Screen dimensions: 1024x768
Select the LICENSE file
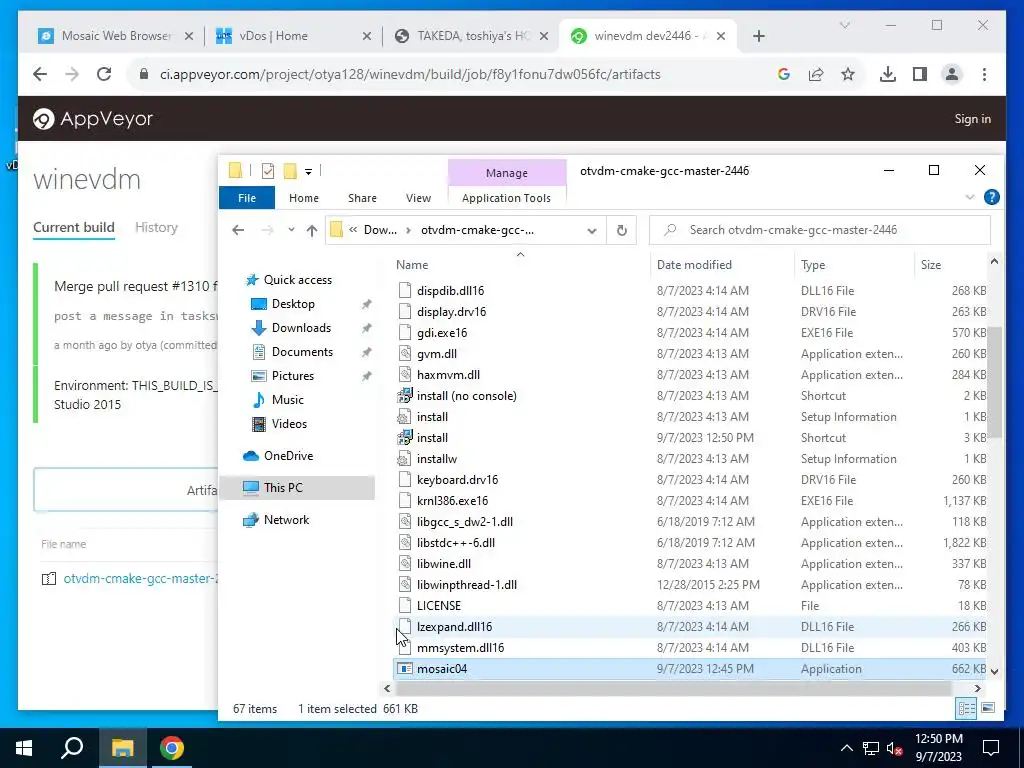tap(439, 606)
